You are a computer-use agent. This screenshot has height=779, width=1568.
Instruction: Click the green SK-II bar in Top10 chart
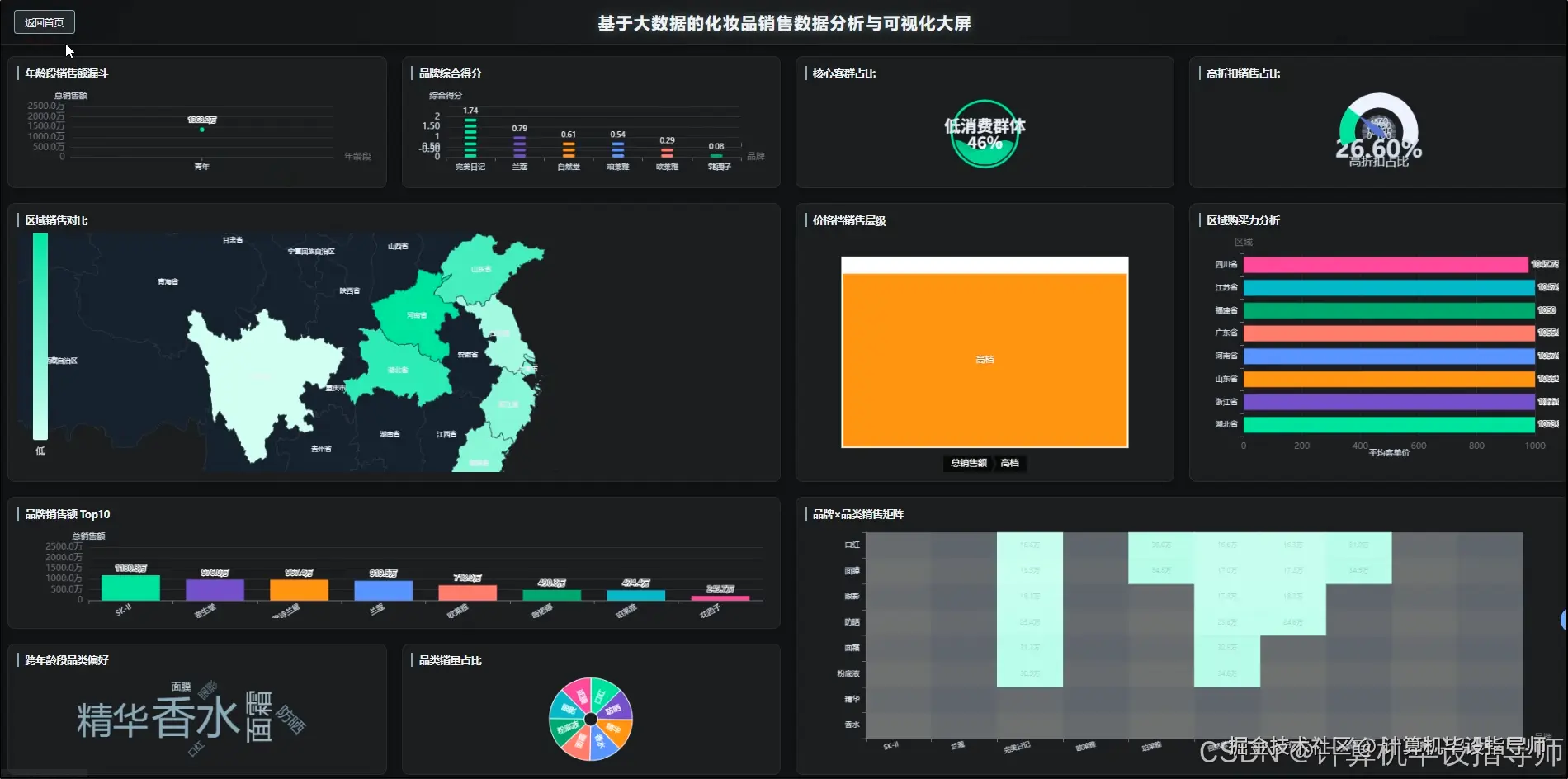(x=130, y=588)
